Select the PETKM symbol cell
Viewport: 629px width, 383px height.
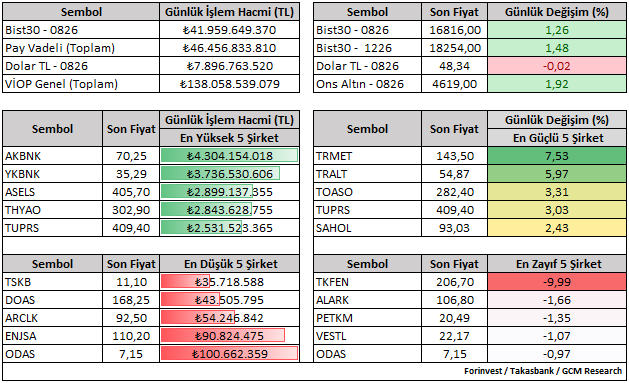367,318
